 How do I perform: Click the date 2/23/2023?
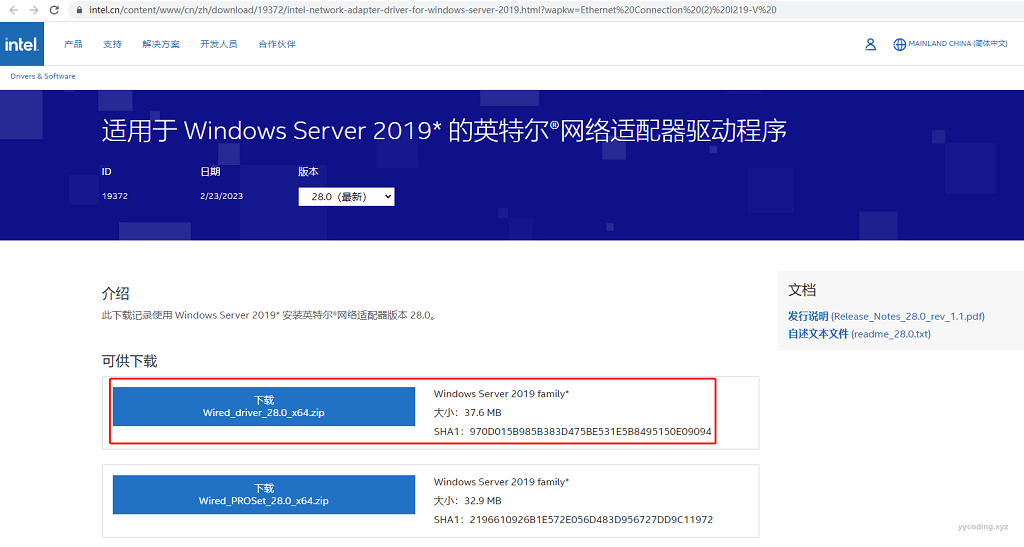coord(221,196)
